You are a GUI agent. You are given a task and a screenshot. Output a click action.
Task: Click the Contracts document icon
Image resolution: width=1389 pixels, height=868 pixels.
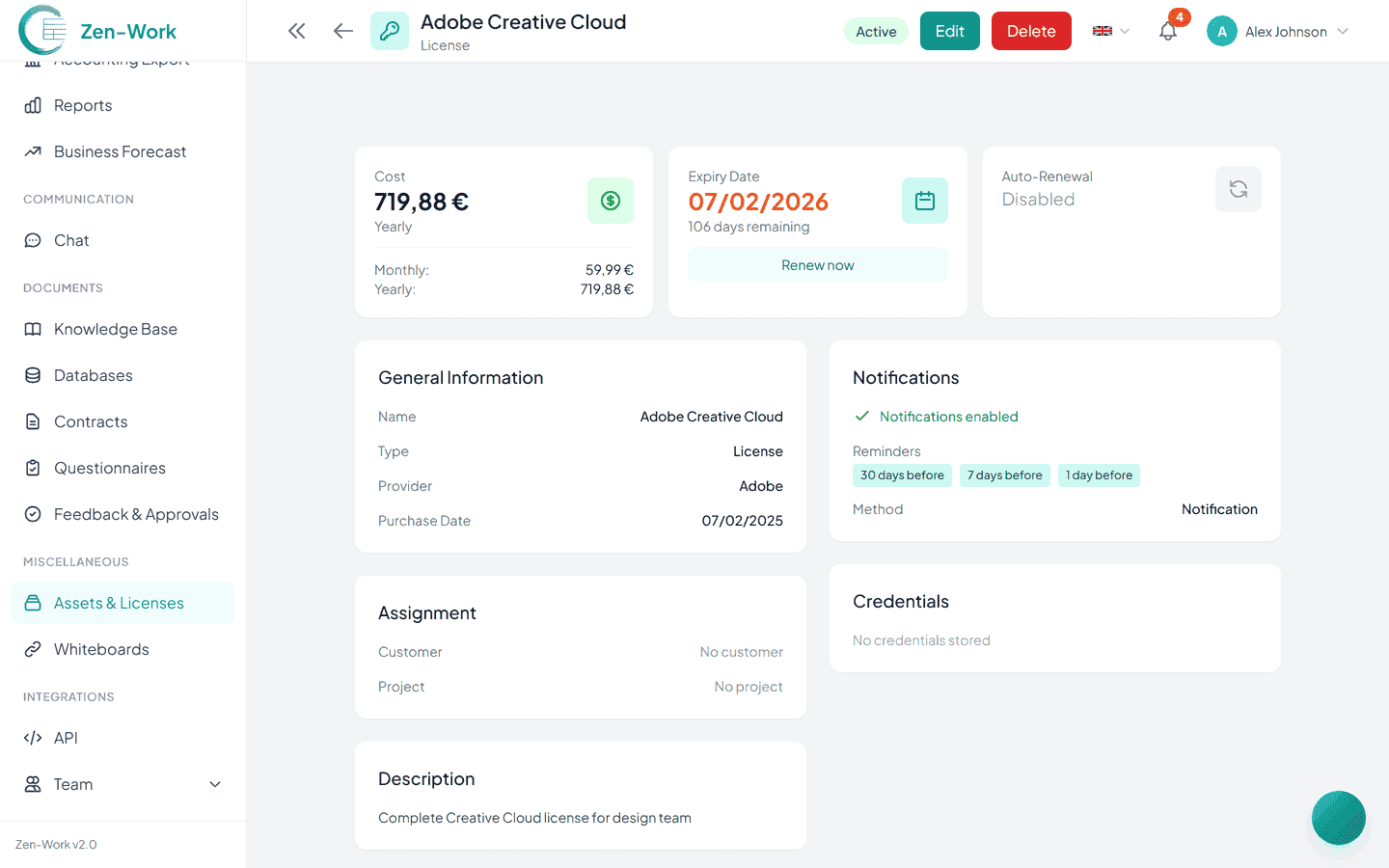pos(33,421)
